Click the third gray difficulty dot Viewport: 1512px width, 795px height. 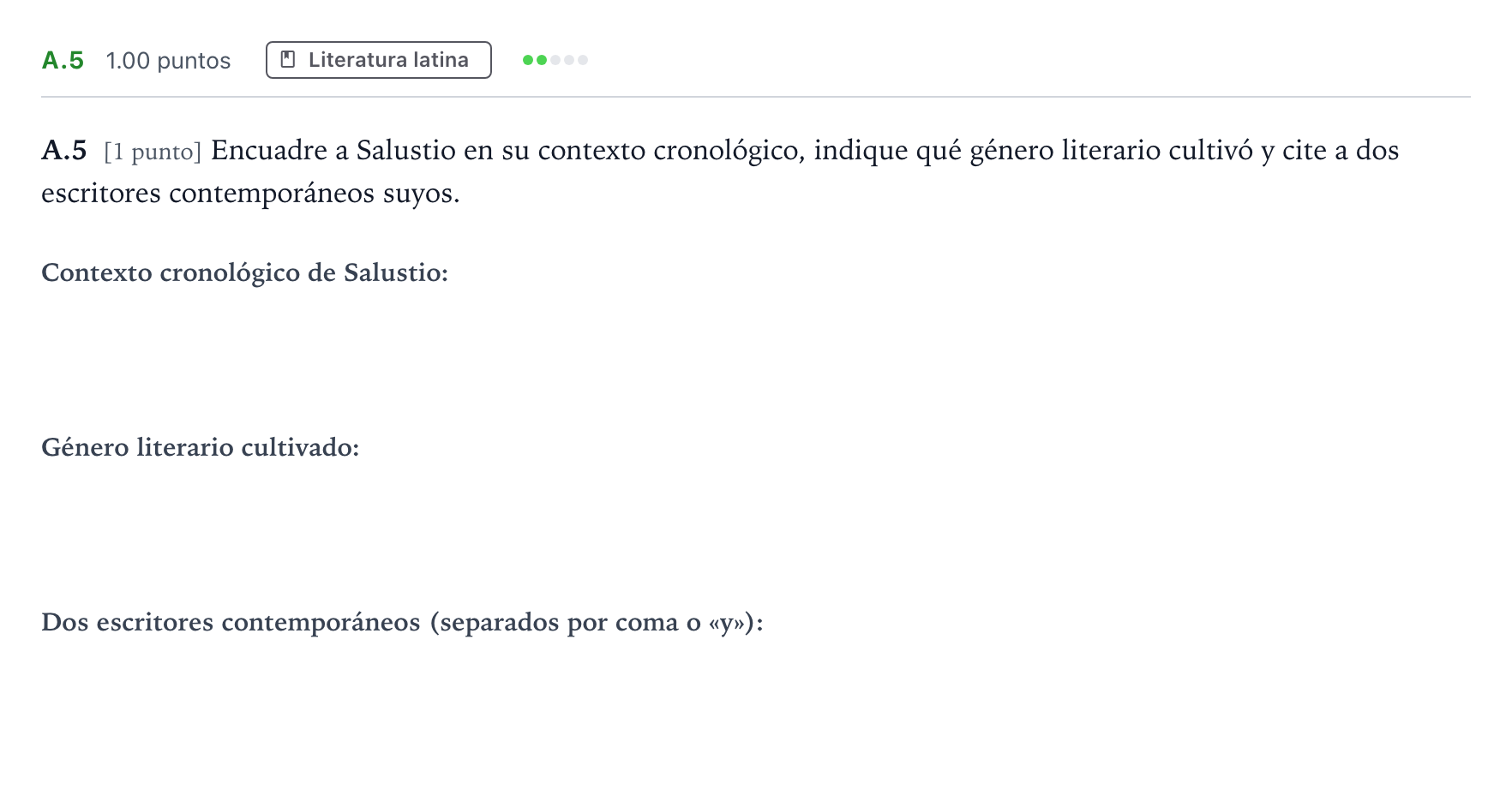point(555,60)
